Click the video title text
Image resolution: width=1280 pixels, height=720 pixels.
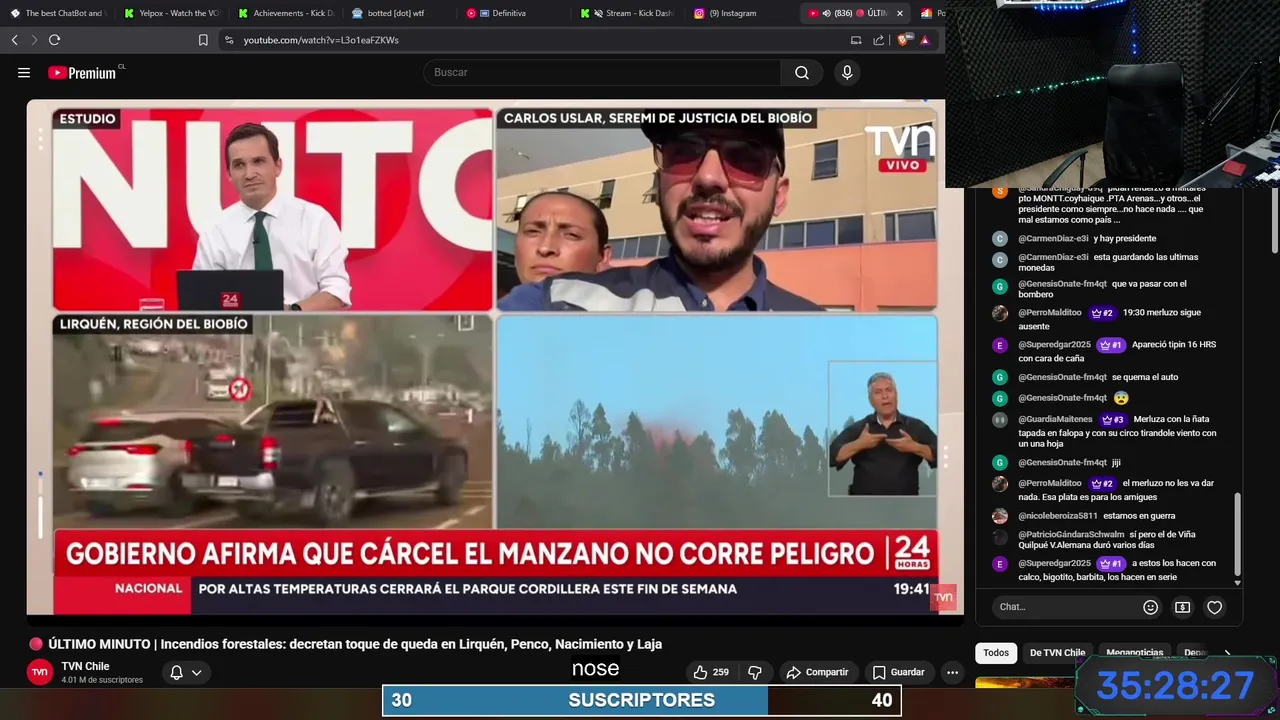point(355,644)
